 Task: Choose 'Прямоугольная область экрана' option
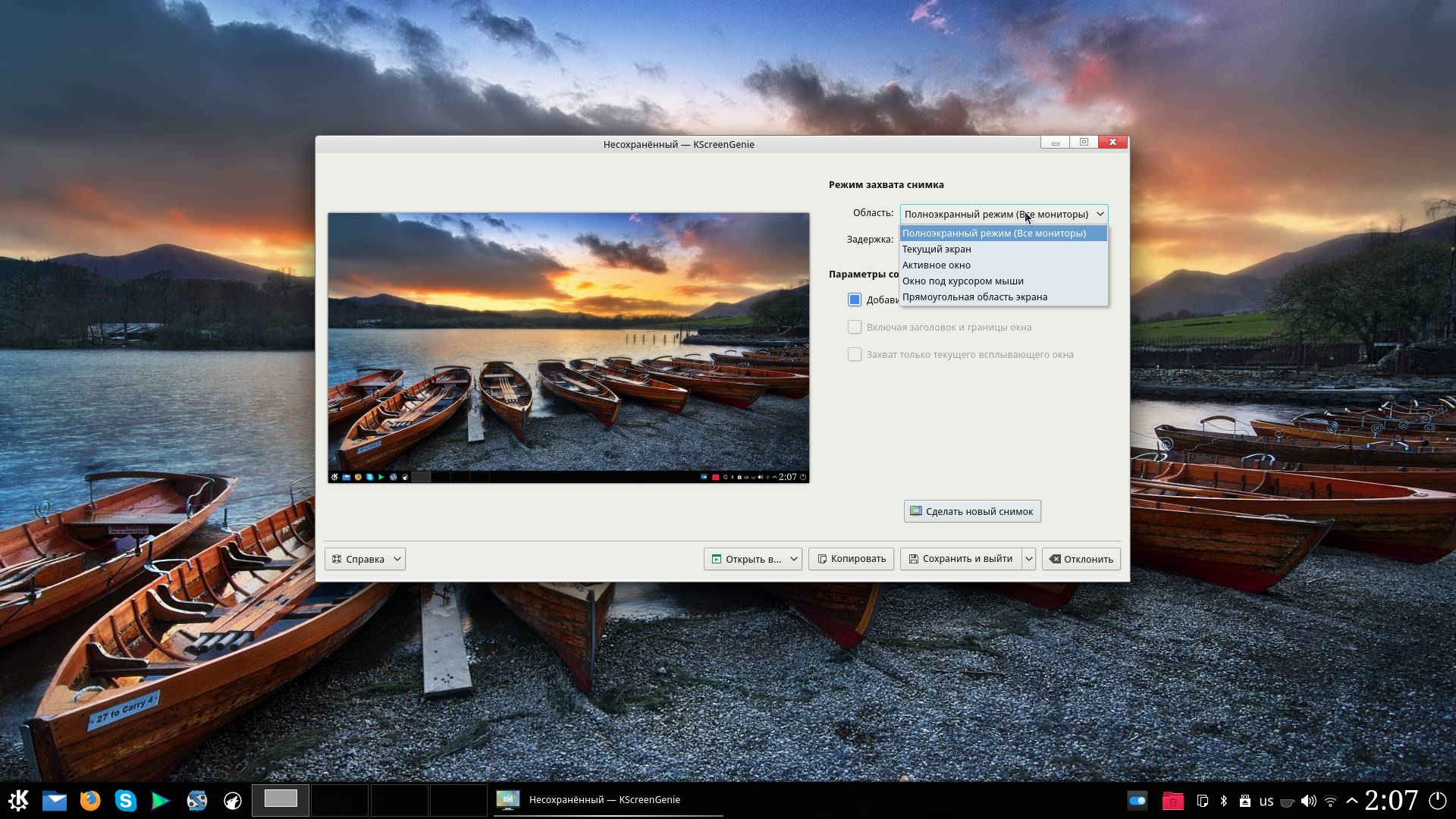[974, 297]
